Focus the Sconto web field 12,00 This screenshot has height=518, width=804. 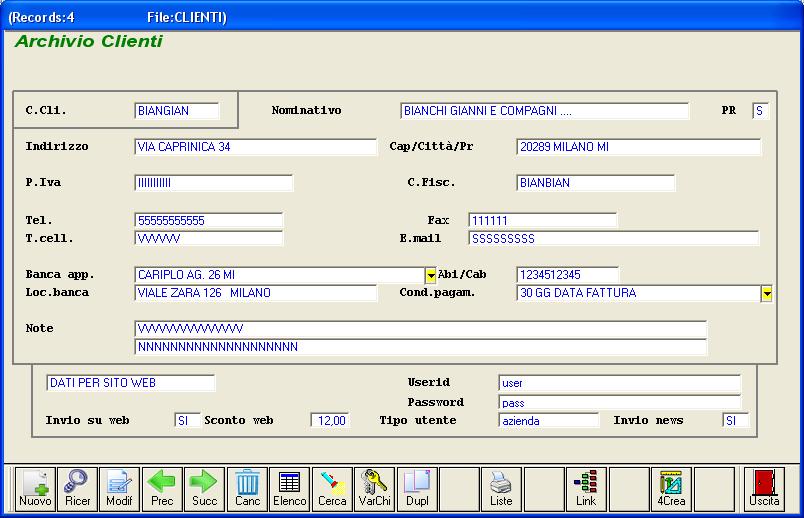(x=330, y=421)
